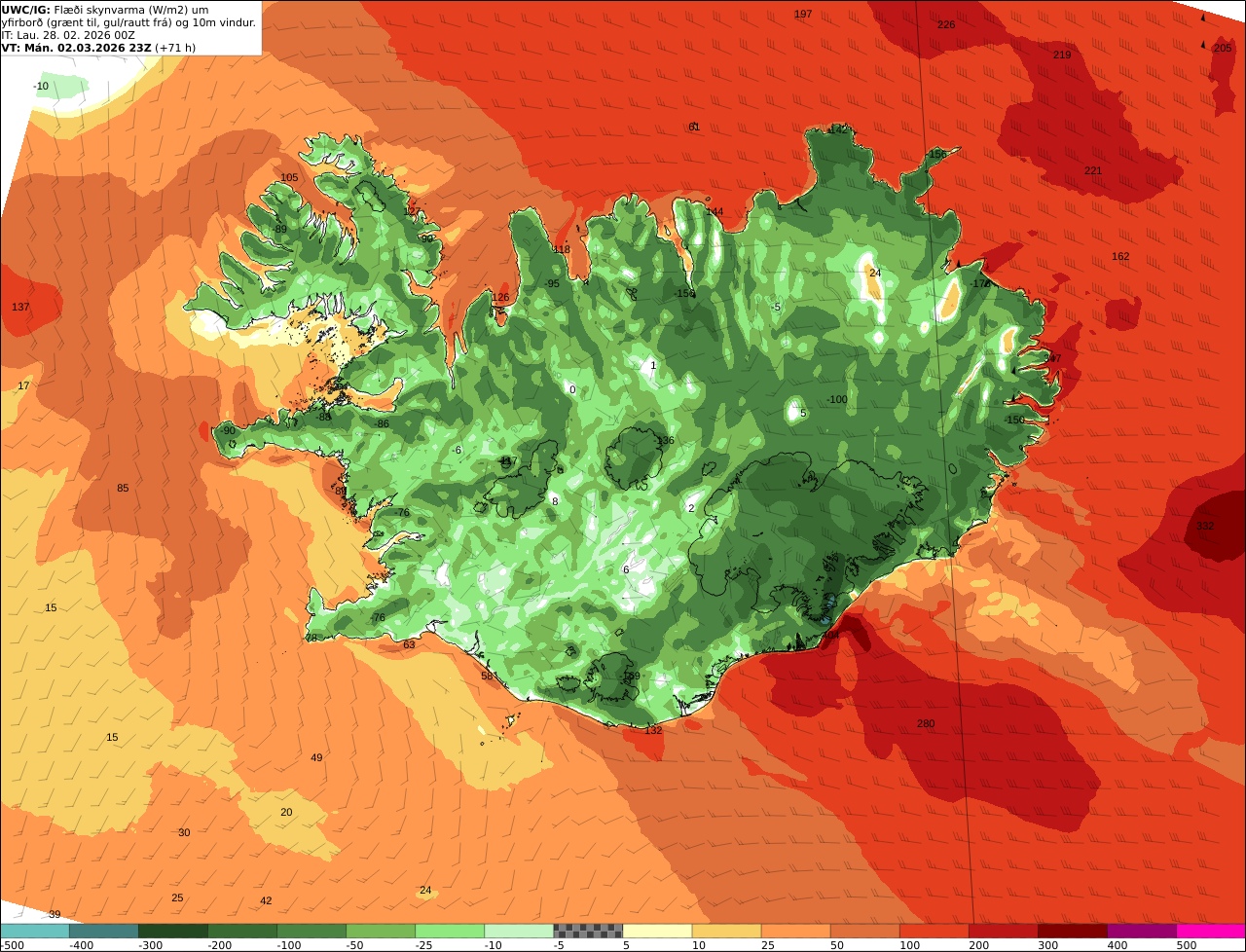1246x952 pixels.
Task: Click the legend swatch between 25 and 50
Action: click(794, 931)
